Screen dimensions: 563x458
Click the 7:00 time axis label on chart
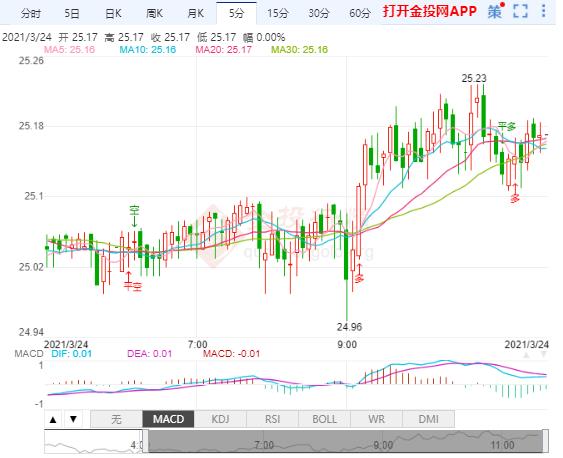pos(197,345)
